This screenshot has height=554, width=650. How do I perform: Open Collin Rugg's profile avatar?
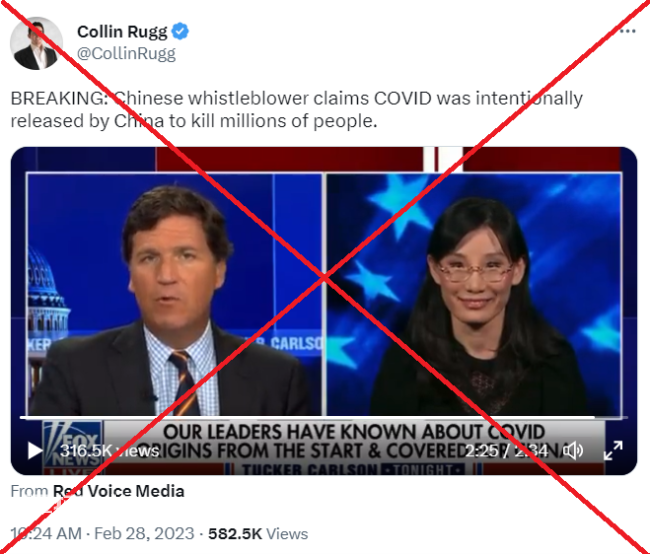[x=36, y=43]
